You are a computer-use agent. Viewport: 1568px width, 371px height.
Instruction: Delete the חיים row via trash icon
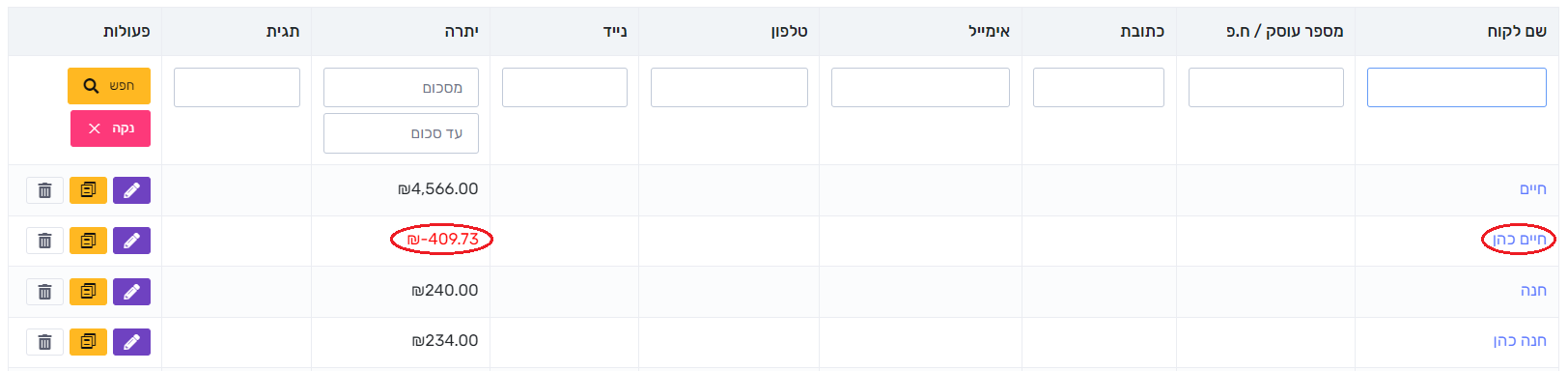pos(44,190)
